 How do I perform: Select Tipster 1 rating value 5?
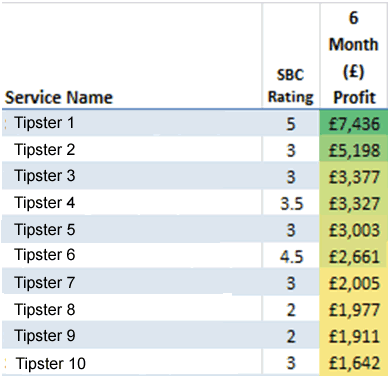point(291,124)
